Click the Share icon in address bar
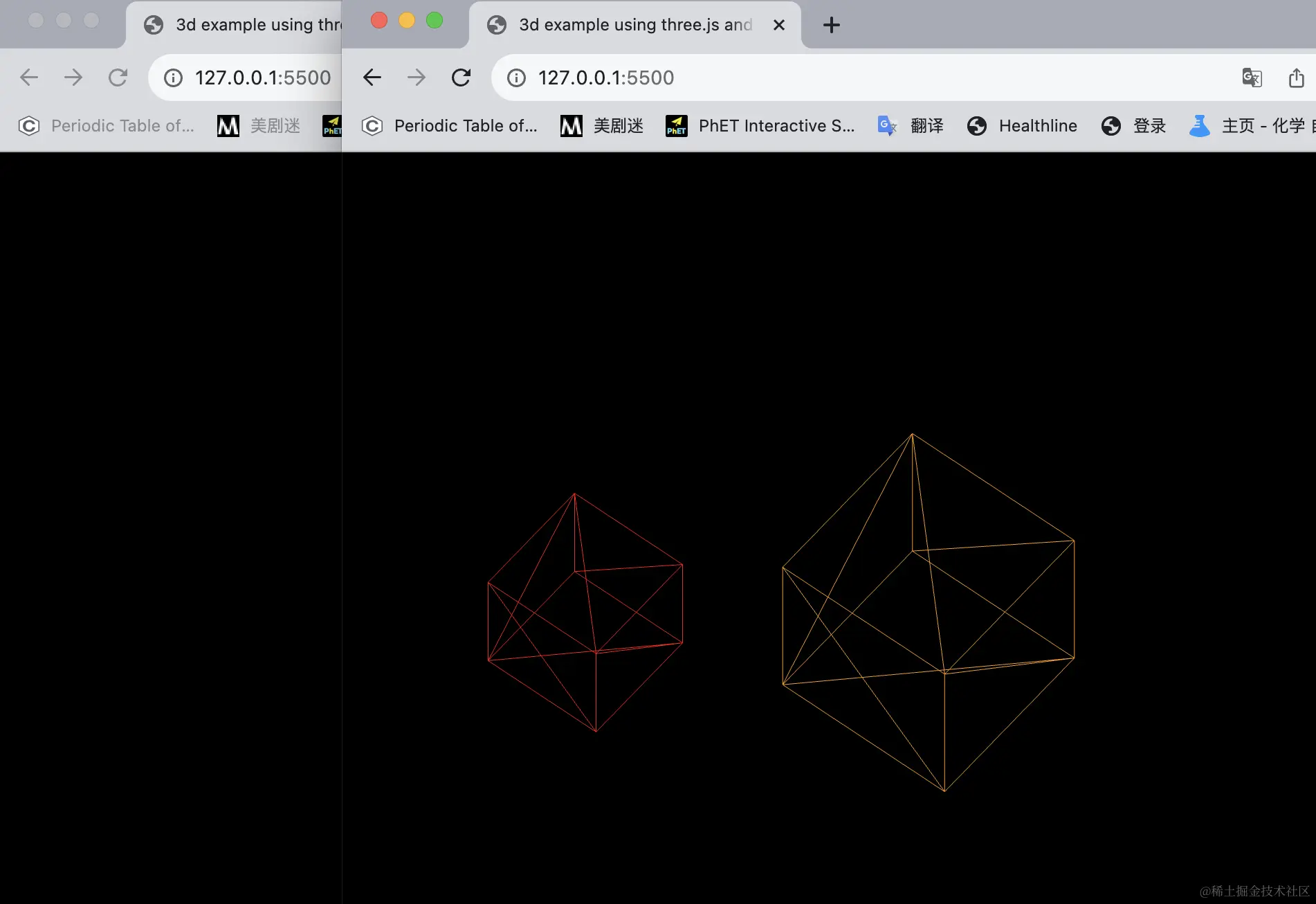Screen dimensions: 1316x904 coord(1297,78)
